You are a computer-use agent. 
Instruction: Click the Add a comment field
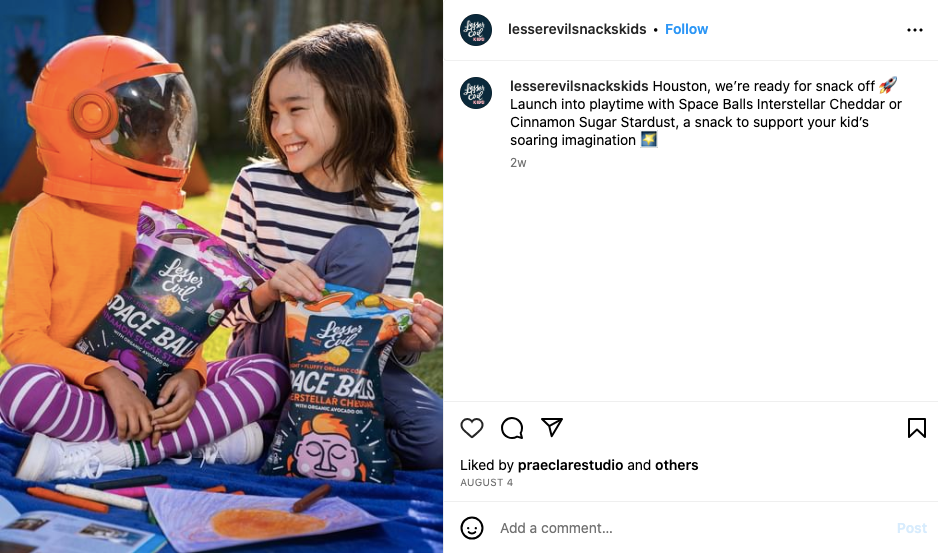coord(694,528)
